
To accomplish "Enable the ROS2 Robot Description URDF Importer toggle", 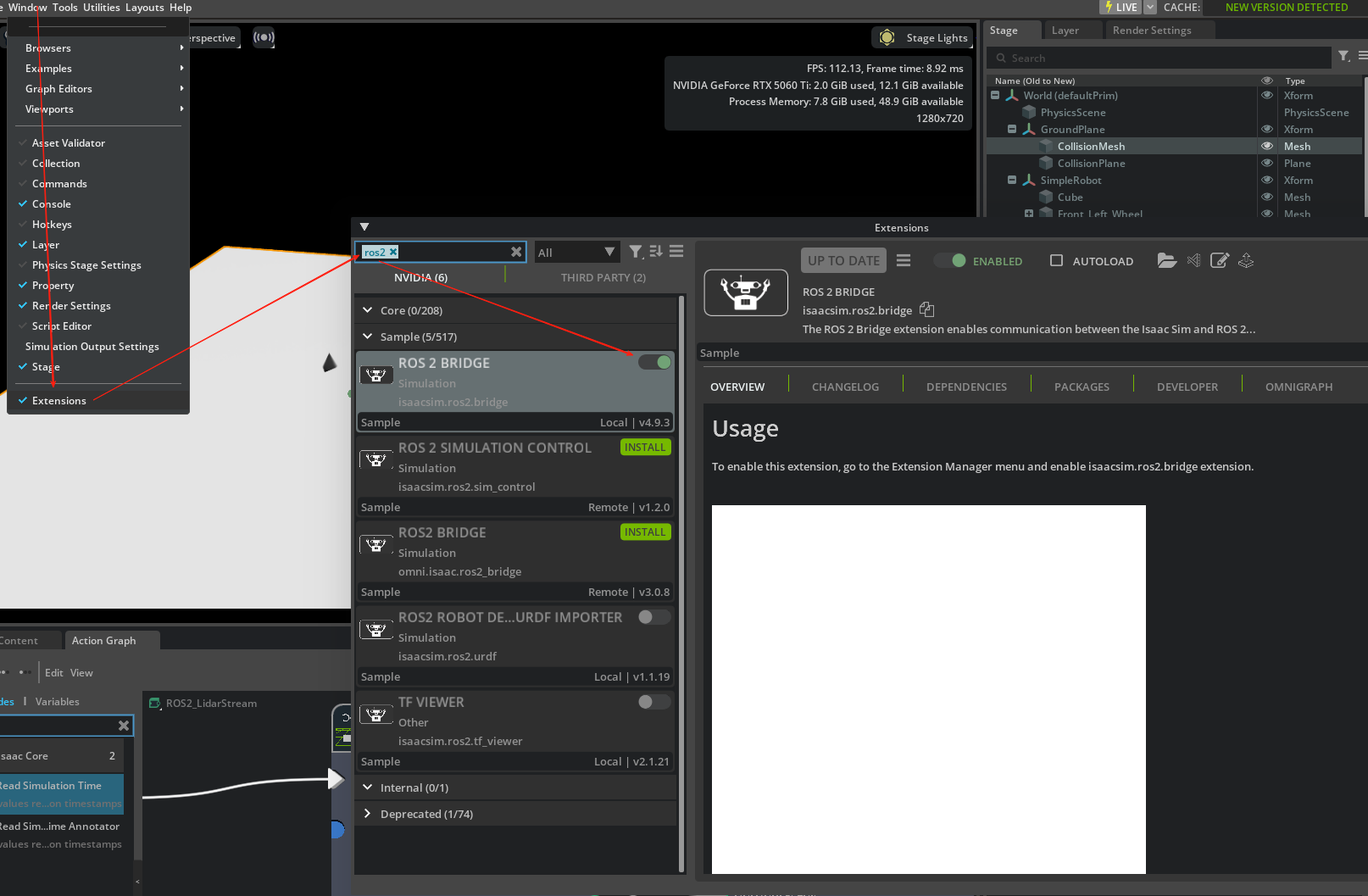I will point(654,617).
